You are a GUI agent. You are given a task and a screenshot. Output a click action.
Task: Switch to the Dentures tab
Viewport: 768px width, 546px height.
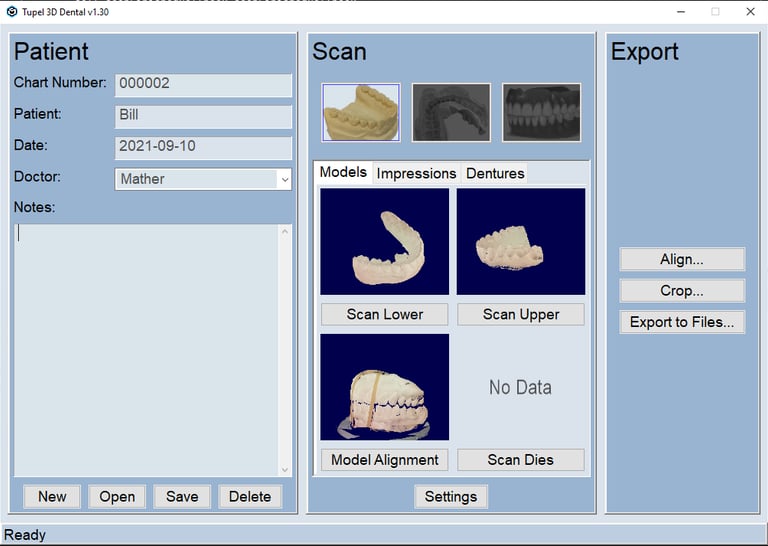tap(495, 173)
